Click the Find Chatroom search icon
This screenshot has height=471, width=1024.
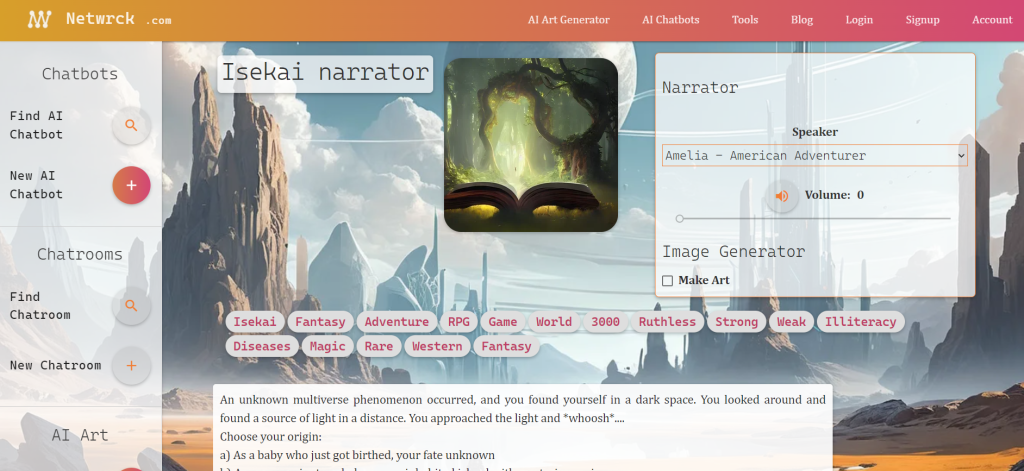[x=131, y=305]
